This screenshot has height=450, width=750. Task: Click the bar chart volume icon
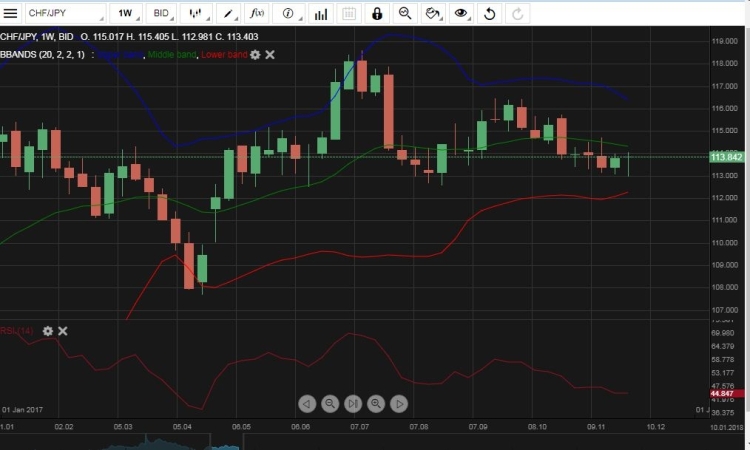click(x=320, y=14)
